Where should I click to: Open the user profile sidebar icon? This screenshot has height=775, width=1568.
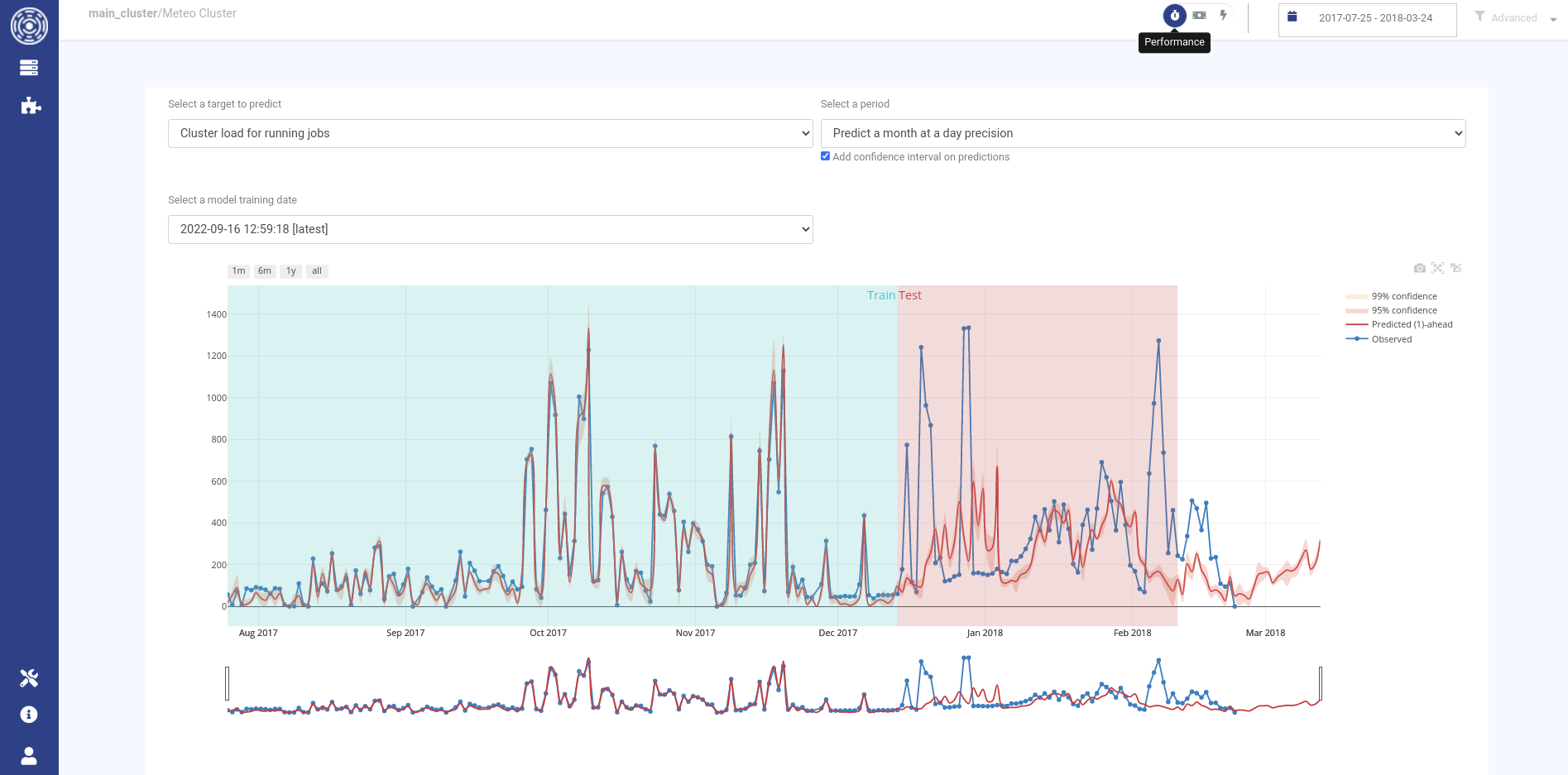(x=29, y=756)
